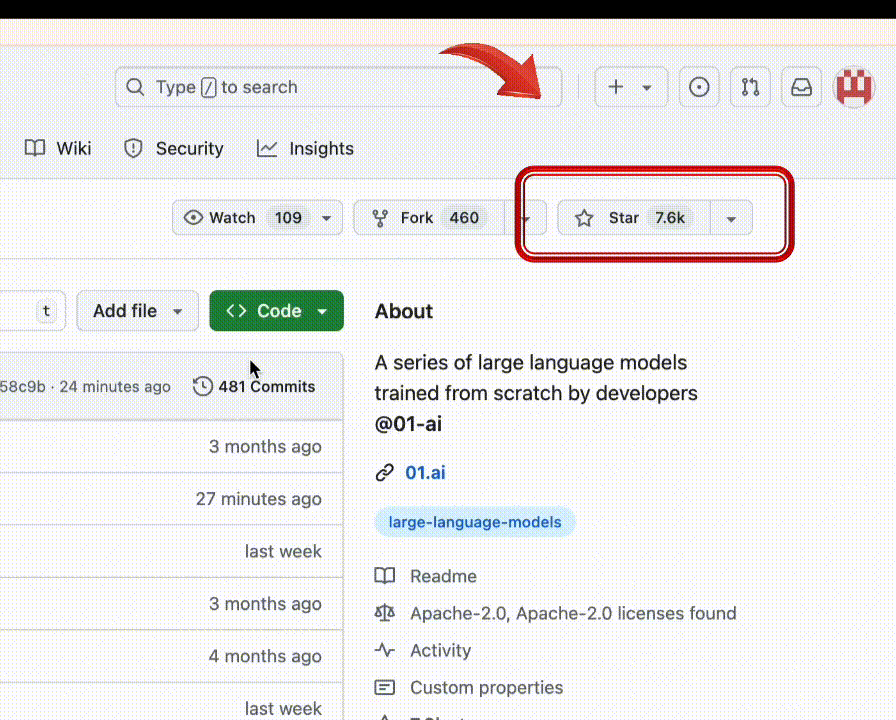The image size is (896, 720).
Task: Click the Insights graph icon
Action: (x=267, y=149)
